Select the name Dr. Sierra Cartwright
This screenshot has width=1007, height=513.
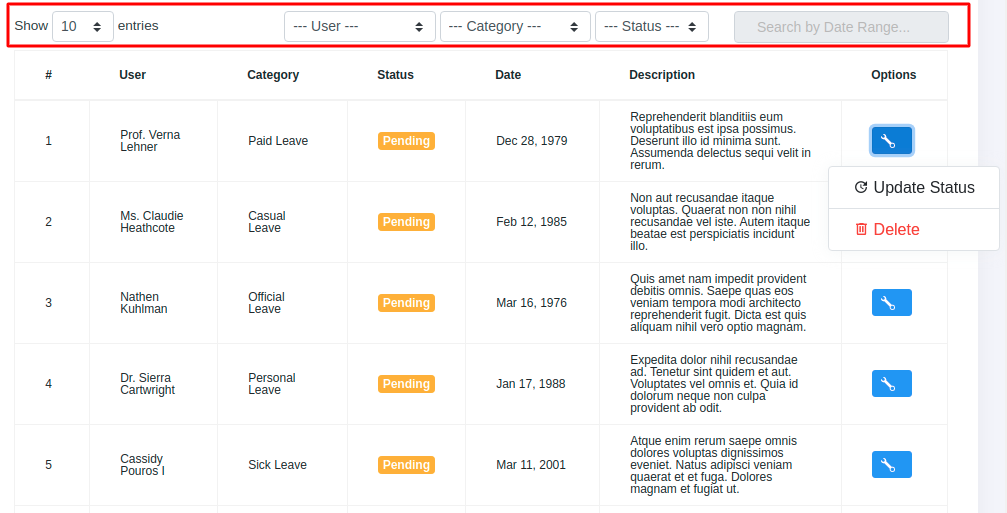(x=148, y=383)
